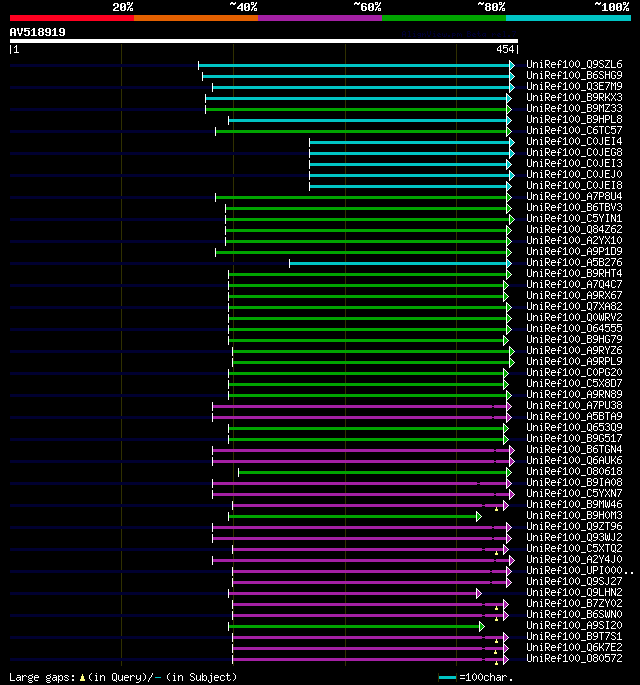Image resolution: width=640 pixels, height=685 pixels.
Task: Select the UniRef100_B9HPL8 label
Action: pyautogui.click(x=574, y=120)
